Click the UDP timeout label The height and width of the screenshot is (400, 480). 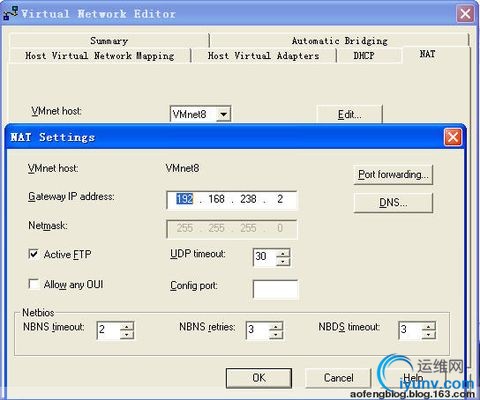(198, 254)
